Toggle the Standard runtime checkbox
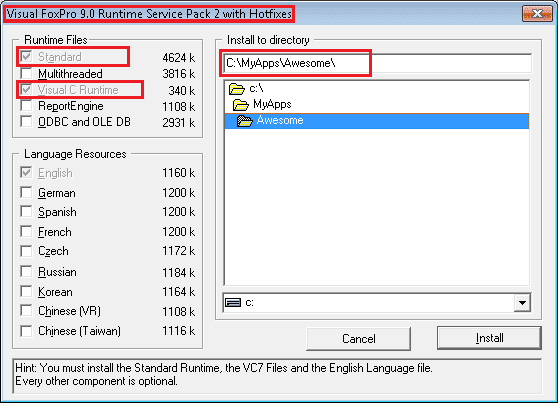The image size is (558, 403). tap(26, 57)
